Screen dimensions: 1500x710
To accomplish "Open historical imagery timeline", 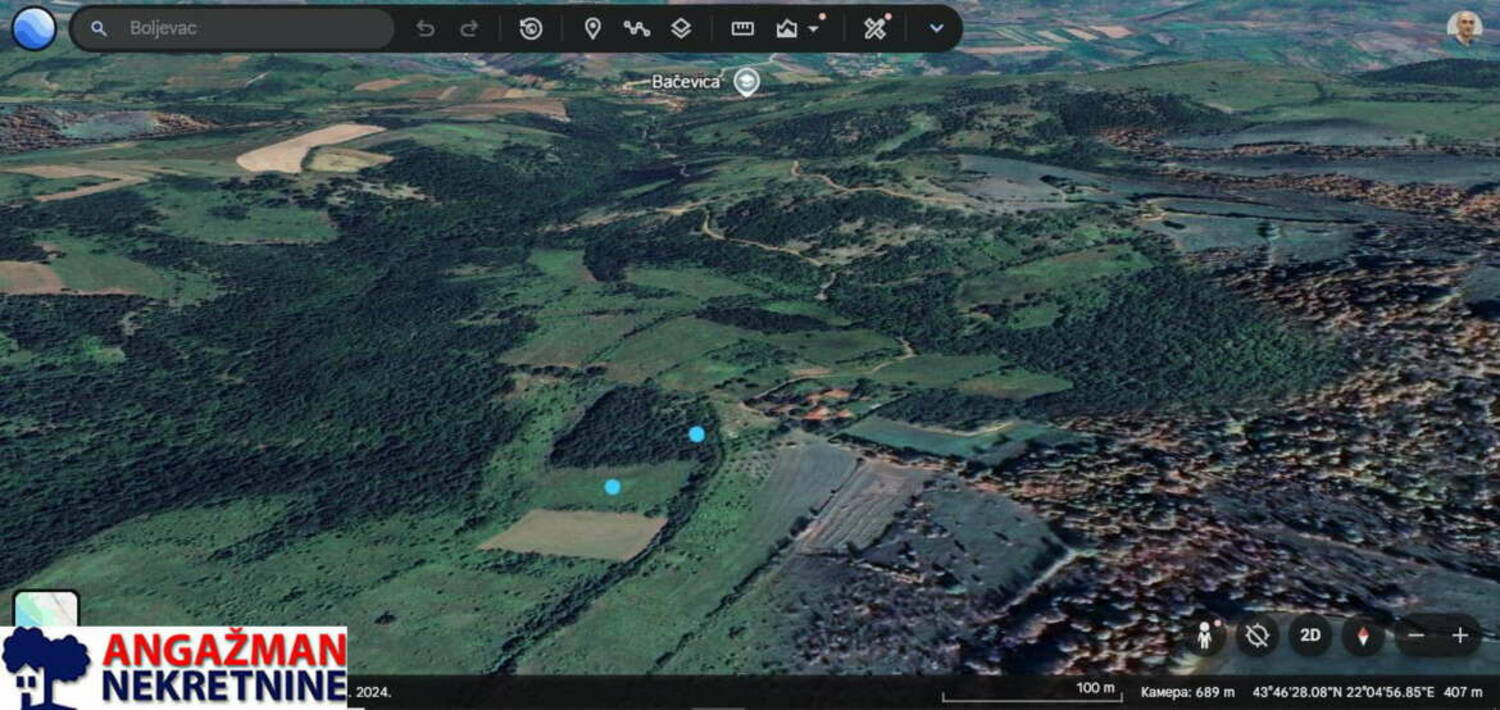I will tap(531, 28).
